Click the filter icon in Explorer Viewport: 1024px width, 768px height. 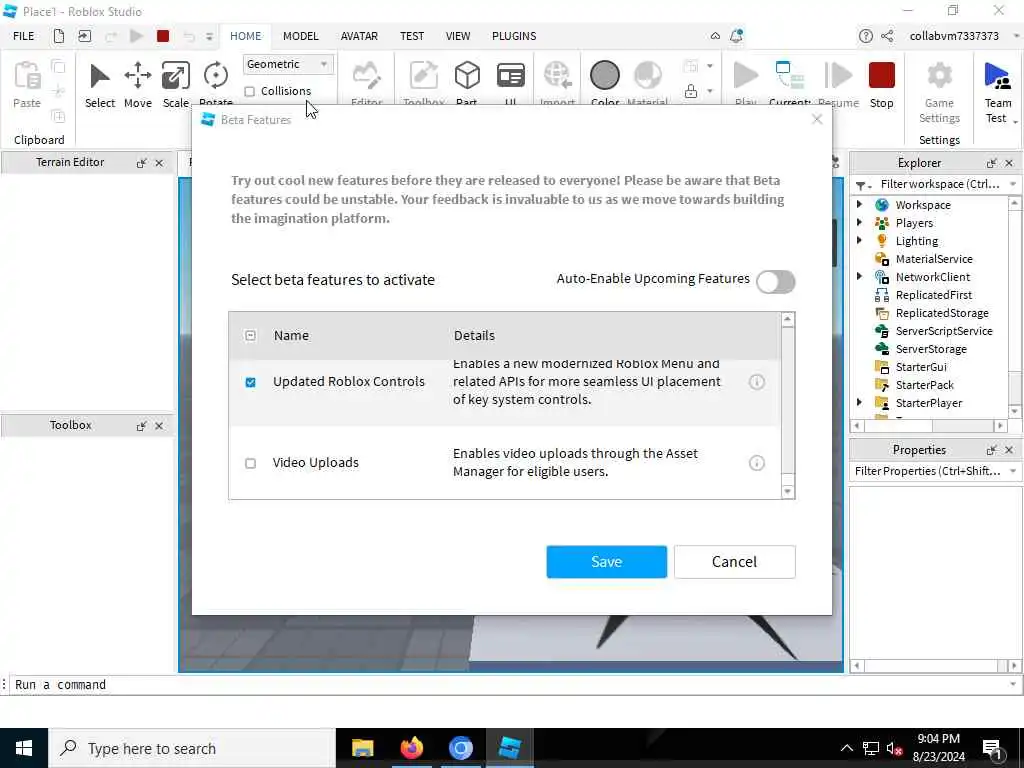[861, 185]
